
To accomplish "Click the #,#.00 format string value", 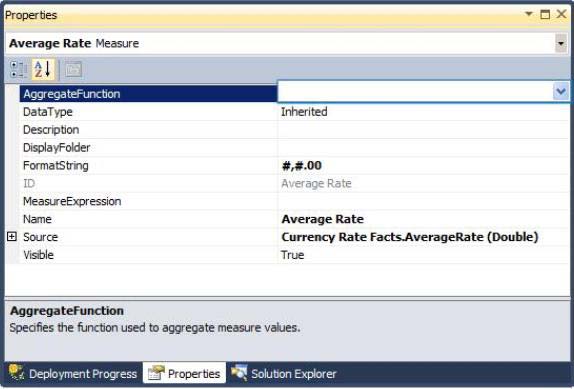I will tap(302, 166).
